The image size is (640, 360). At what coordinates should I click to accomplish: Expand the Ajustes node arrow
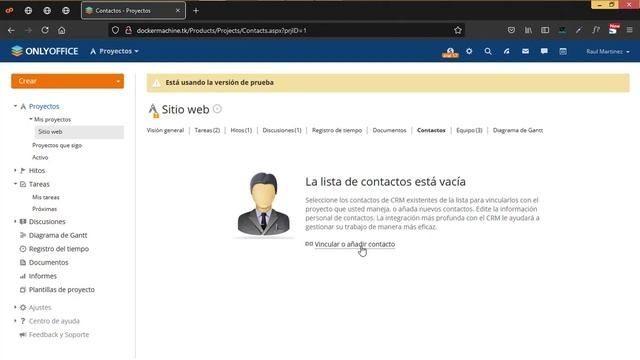pos(15,307)
